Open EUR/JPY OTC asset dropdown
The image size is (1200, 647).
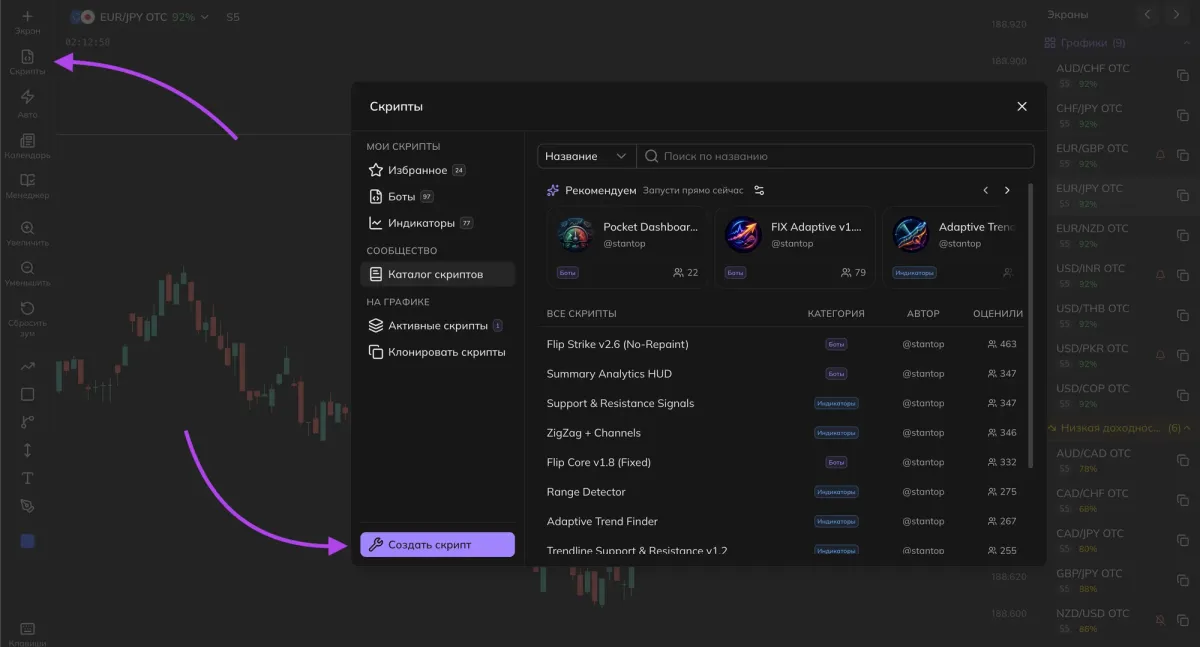point(139,17)
